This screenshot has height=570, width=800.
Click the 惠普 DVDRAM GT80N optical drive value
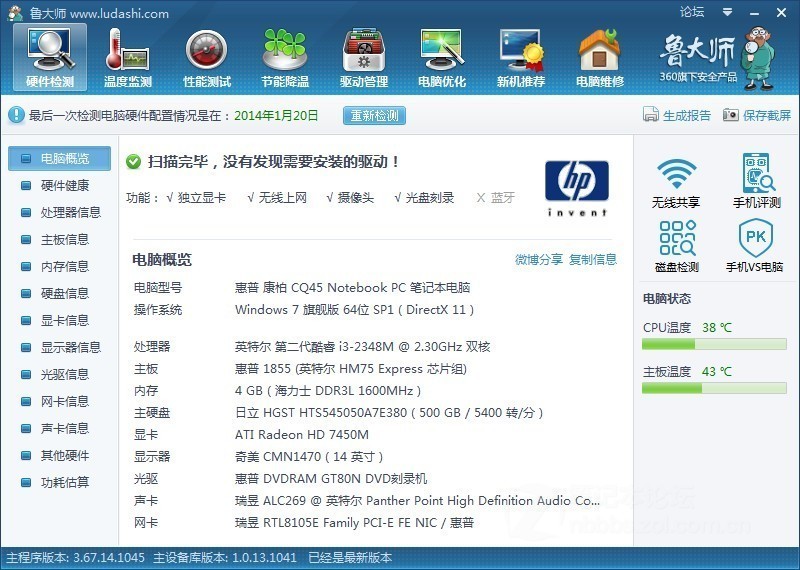331,479
